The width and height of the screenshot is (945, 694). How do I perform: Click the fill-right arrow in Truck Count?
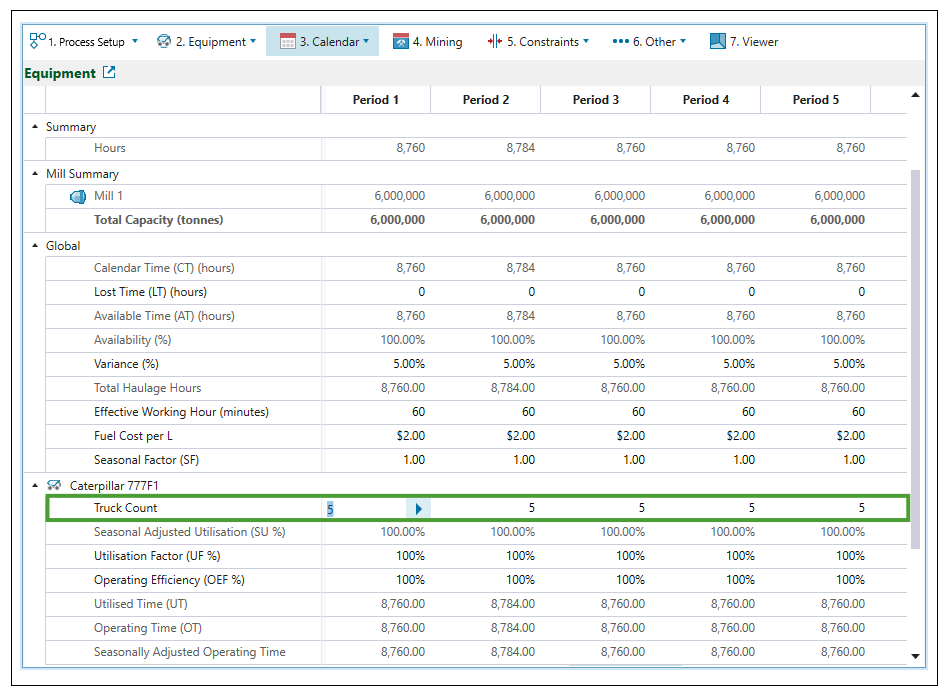[x=418, y=509]
